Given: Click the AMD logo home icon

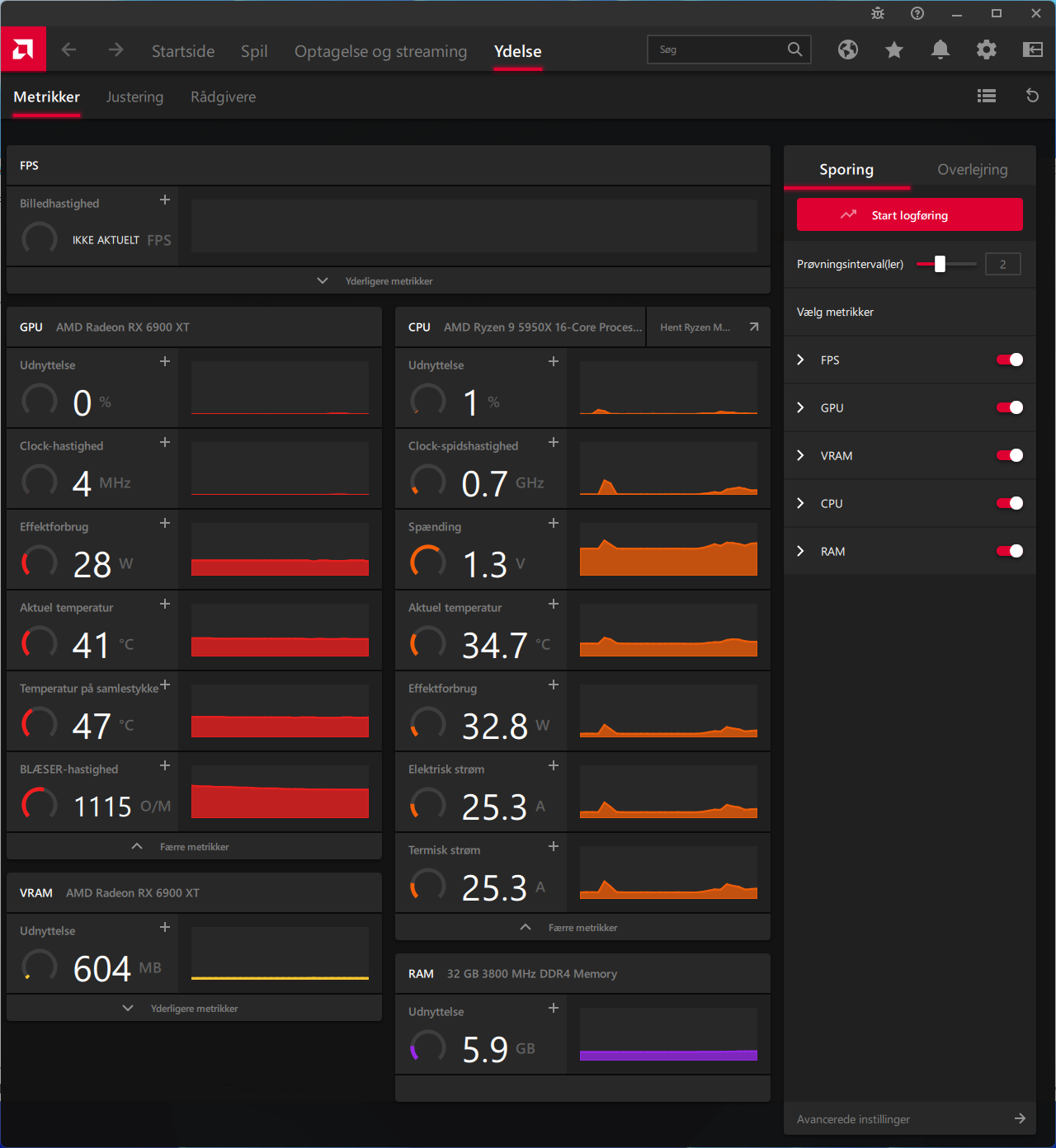Looking at the screenshot, I should pos(23,49).
